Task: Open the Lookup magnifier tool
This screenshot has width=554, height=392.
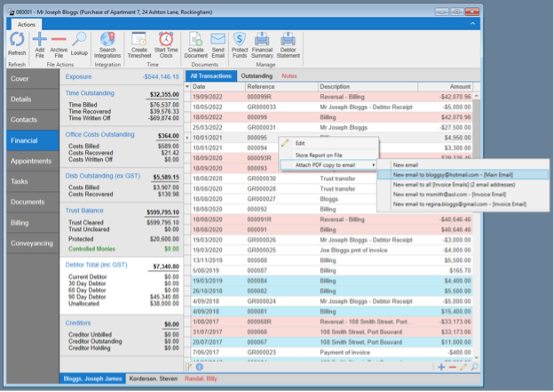Action: point(79,39)
